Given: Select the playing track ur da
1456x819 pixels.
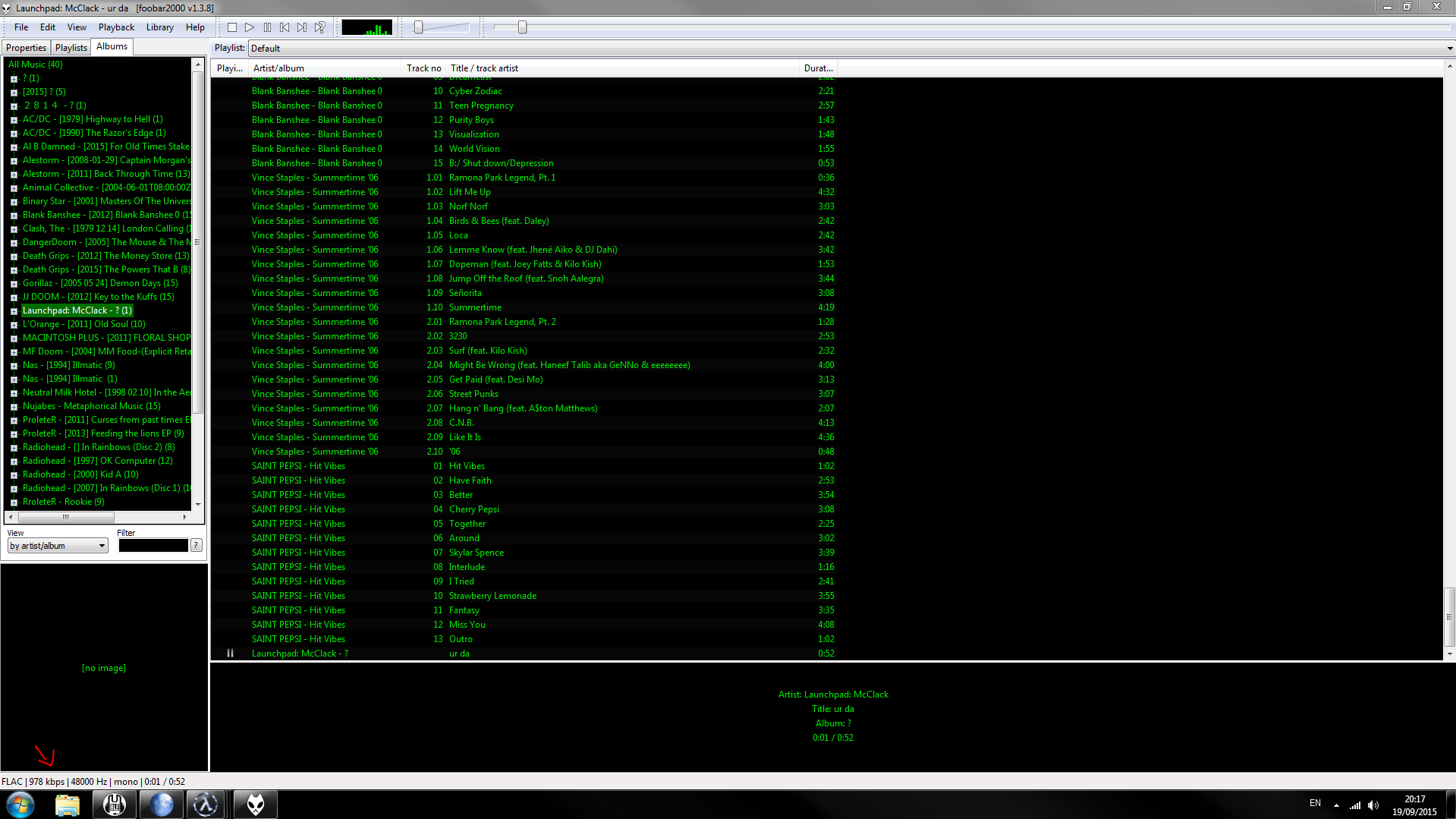Looking at the screenshot, I should point(459,654).
